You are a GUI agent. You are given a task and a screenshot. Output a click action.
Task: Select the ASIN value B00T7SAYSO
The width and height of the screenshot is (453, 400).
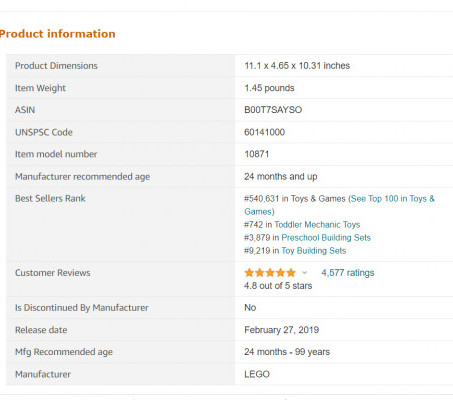(273, 110)
